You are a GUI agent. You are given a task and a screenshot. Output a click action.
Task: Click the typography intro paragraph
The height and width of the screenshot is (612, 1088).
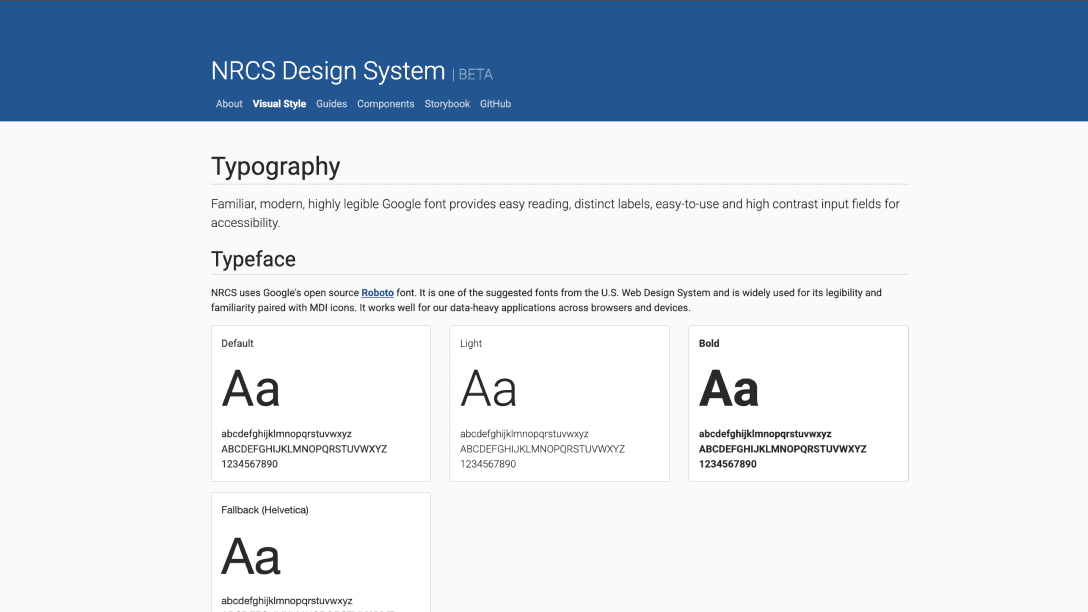pos(554,212)
